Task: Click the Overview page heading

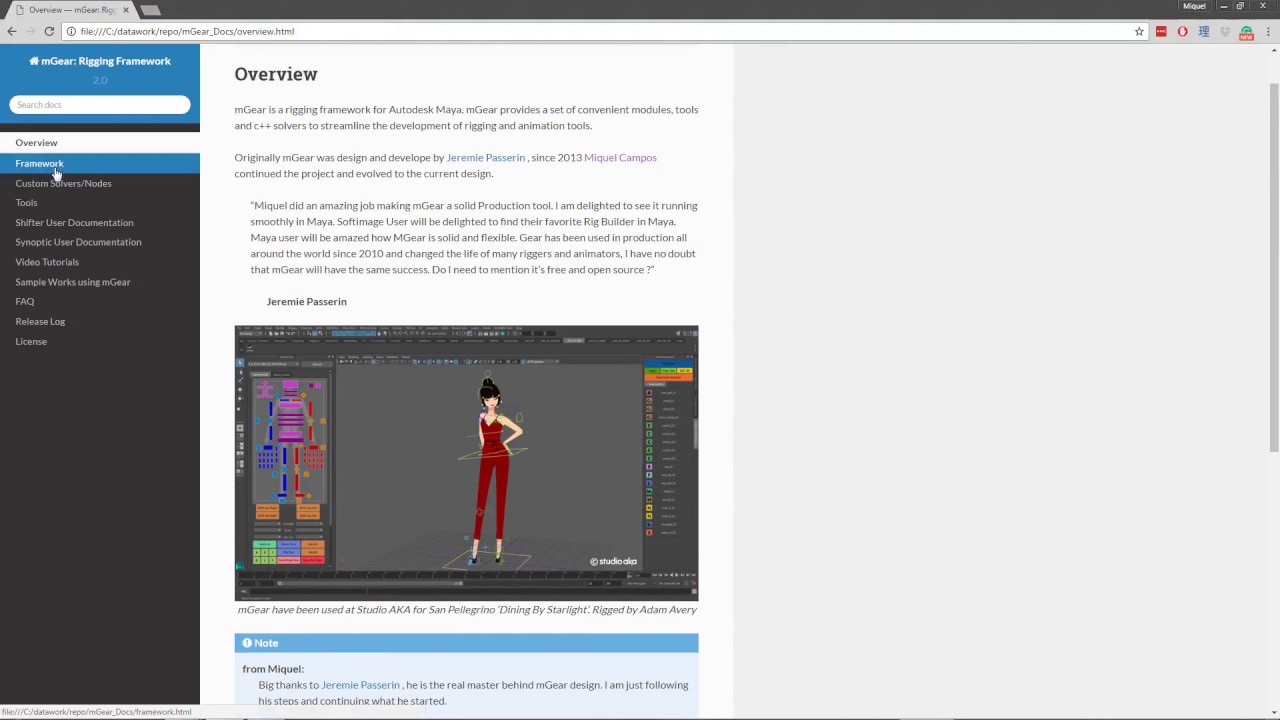Action: pyautogui.click(x=276, y=74)
